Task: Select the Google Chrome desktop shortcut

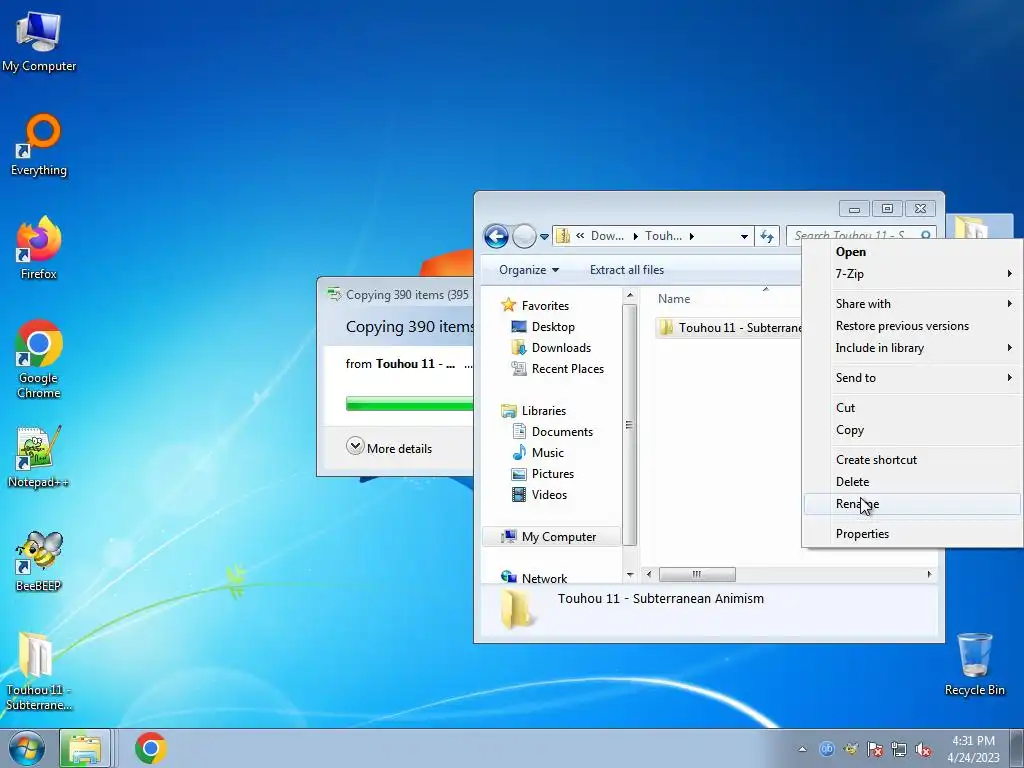Action: point(39,359)
